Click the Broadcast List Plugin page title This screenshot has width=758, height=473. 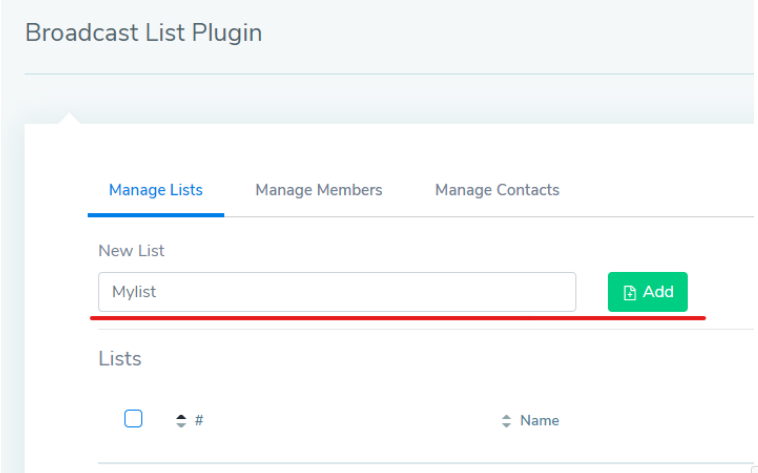143,32
